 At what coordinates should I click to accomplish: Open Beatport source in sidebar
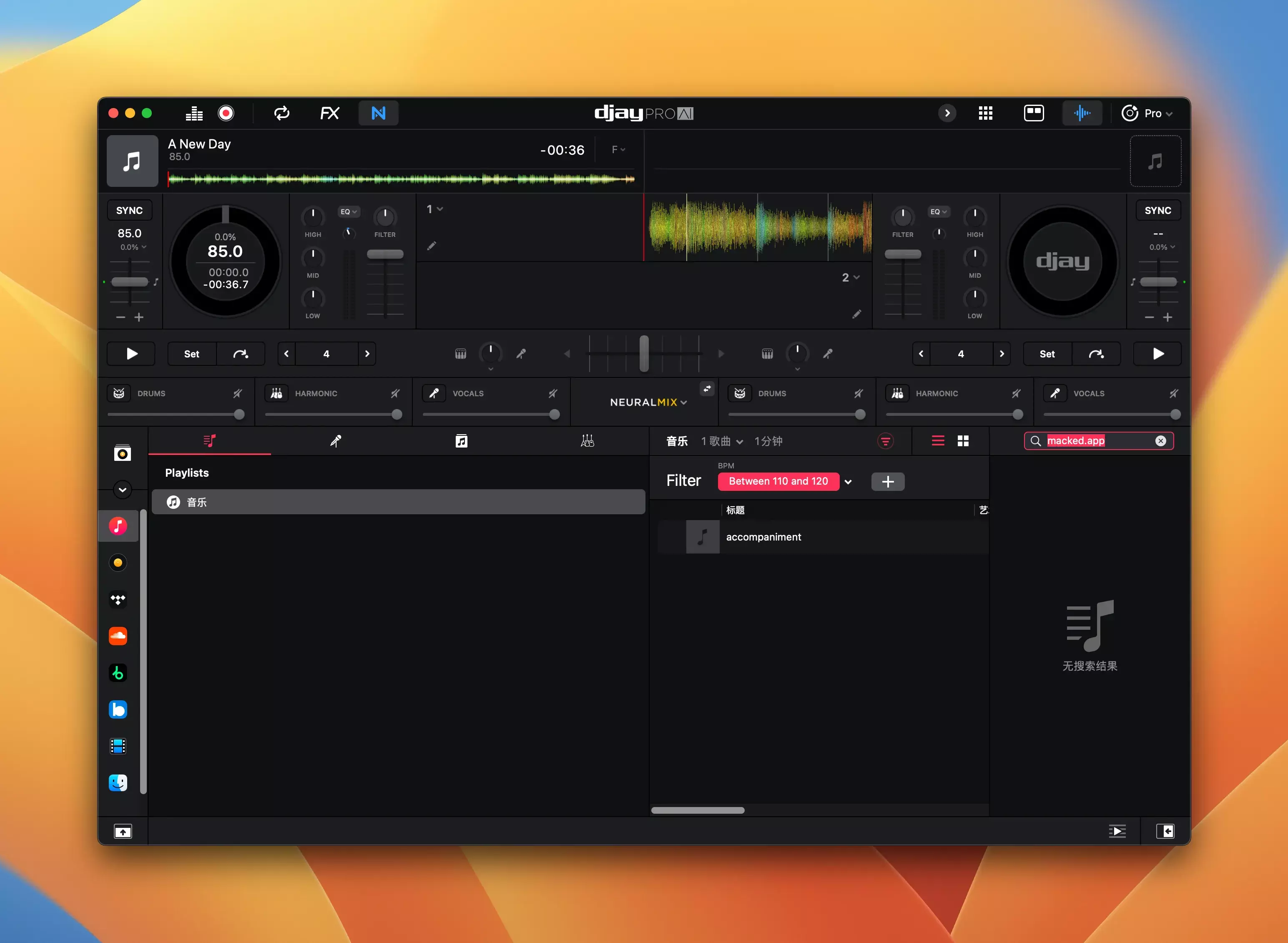click(118, 673)
